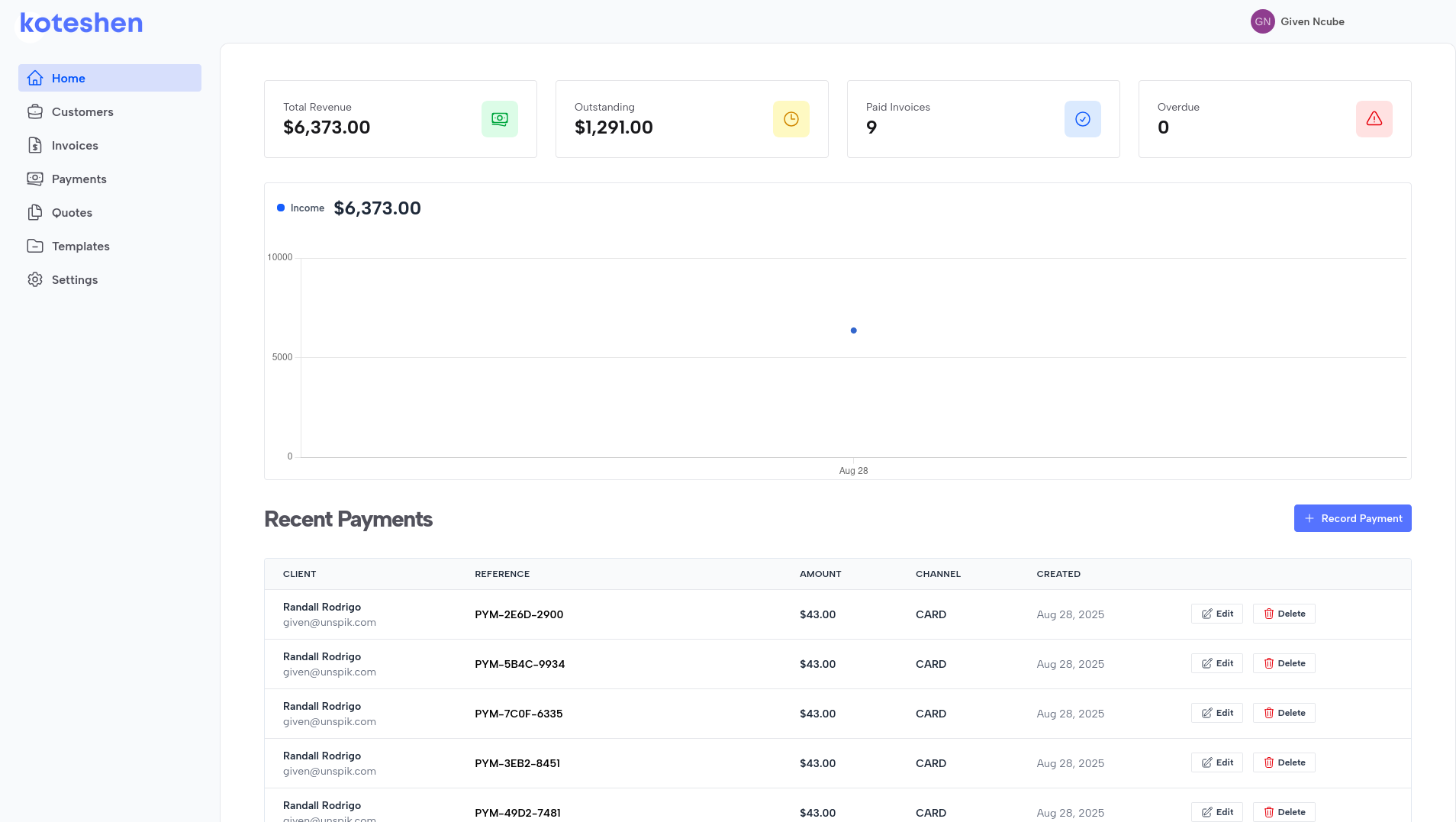Click the trash icon for PYM-7C0F-6335
Viewport: 1456px width, 822px height.
pos(1269,713)
